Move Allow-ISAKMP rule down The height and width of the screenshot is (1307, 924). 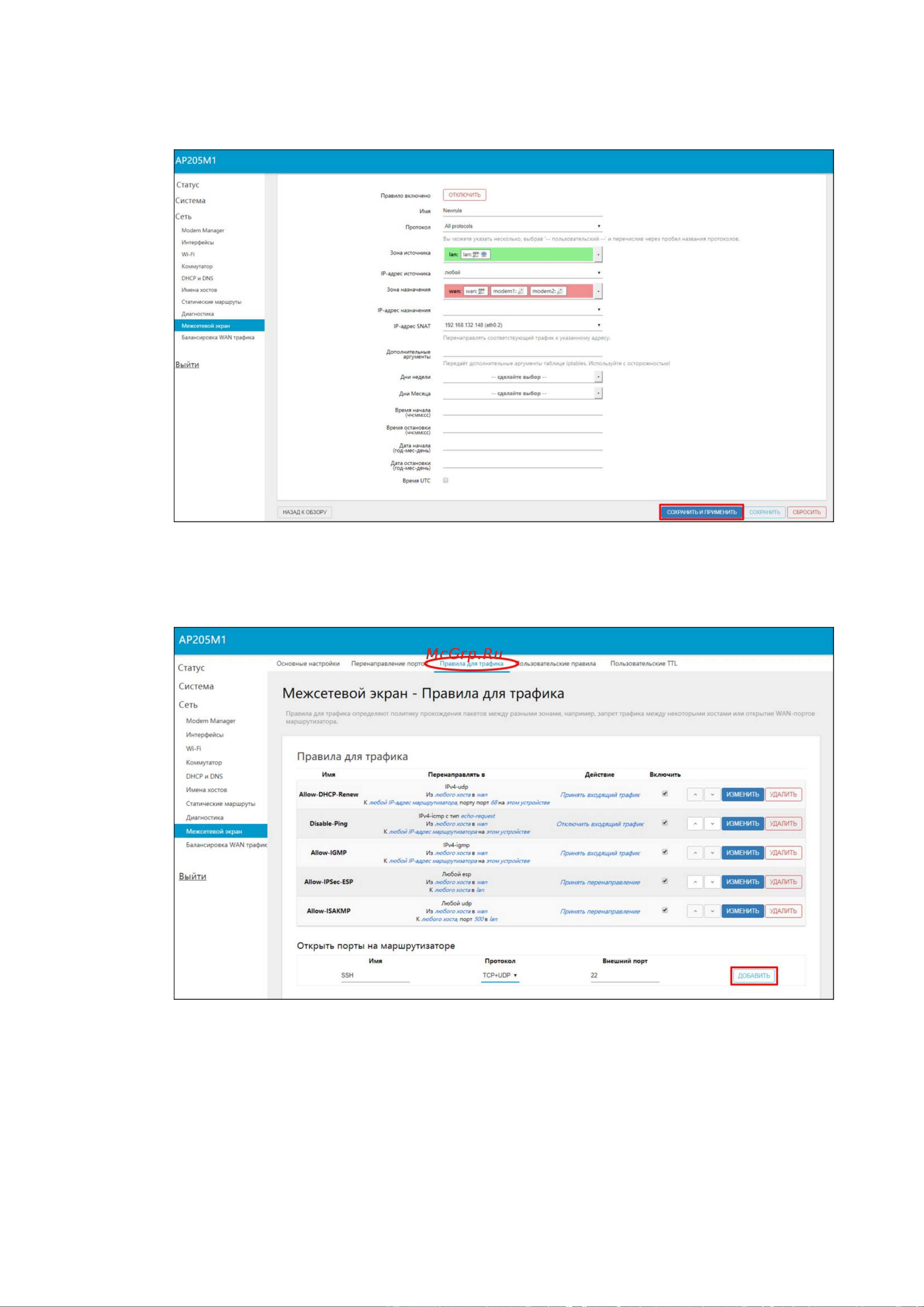712,911
